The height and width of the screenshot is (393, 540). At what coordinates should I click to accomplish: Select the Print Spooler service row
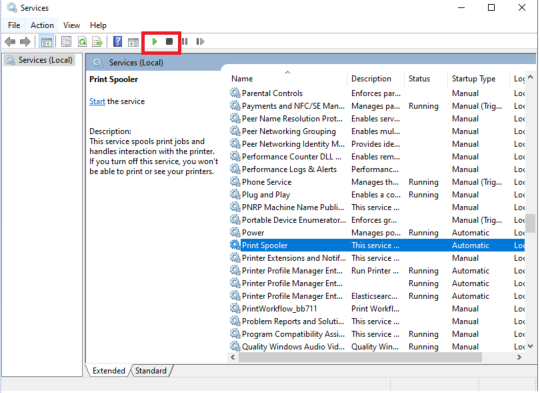click(x=377, y=245)
